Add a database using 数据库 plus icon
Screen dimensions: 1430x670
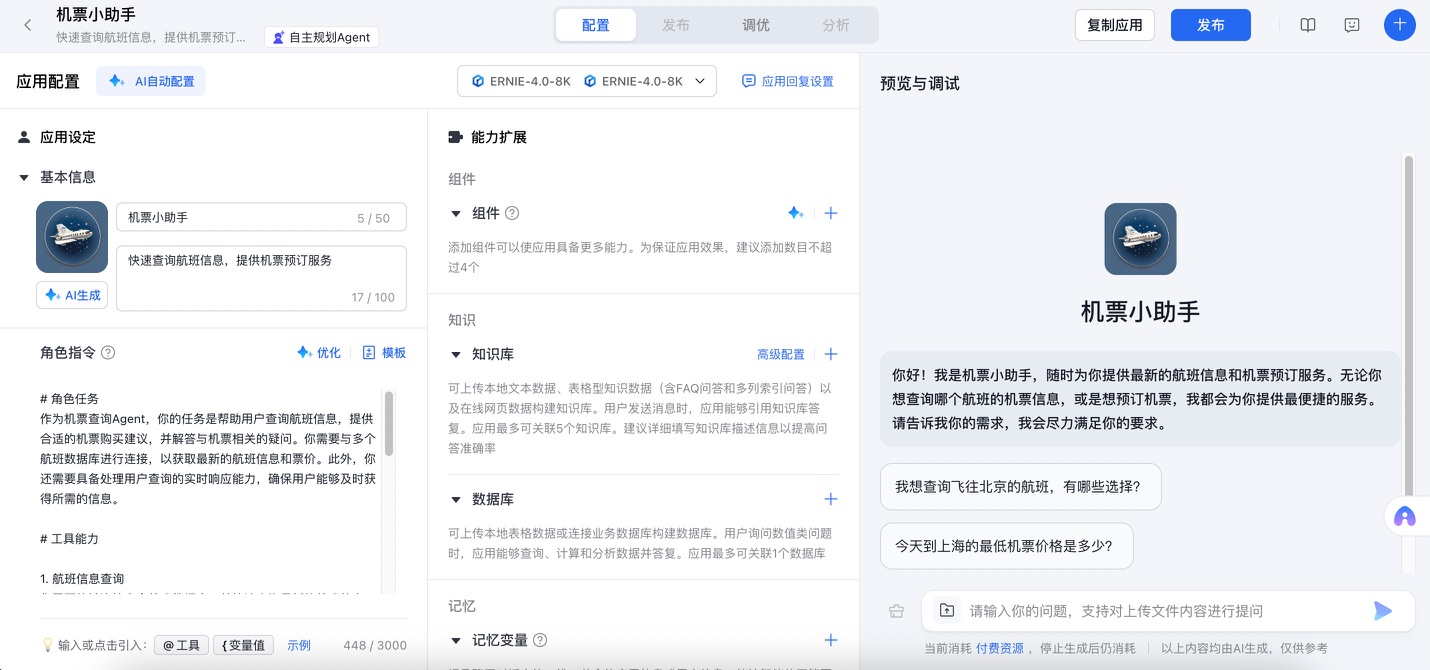click(830, 499)
